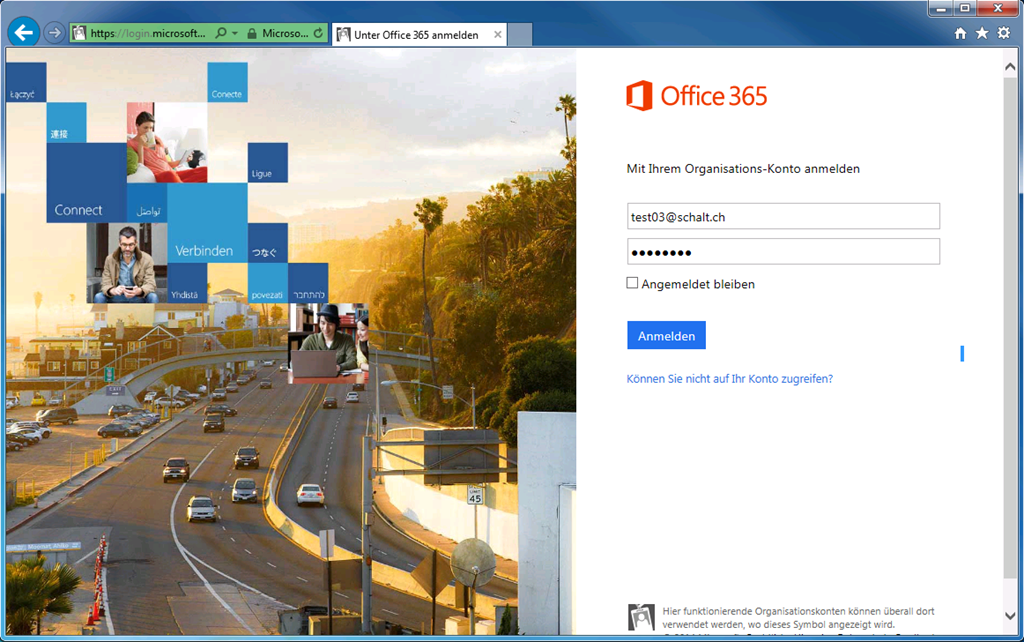Open browser Tools gear icon

point(1003,33)
